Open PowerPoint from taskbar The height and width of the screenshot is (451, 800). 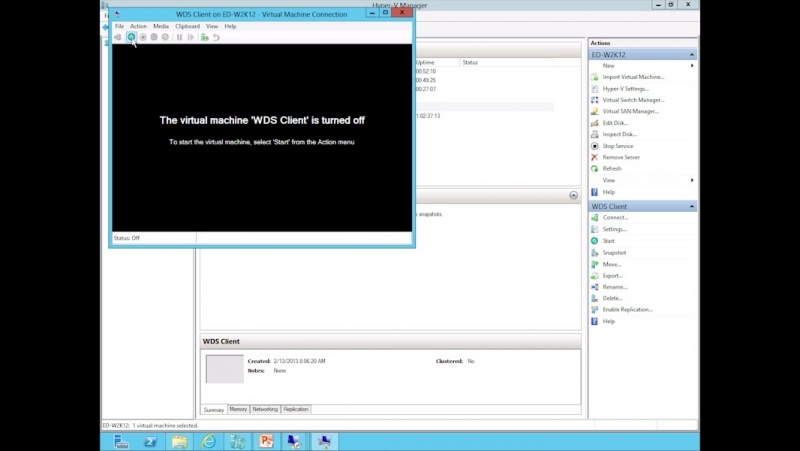(266, 441)
